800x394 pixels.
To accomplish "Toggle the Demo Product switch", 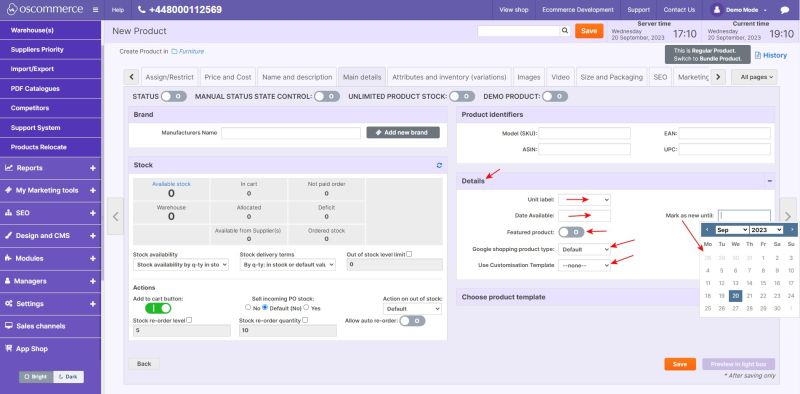I will pyautogui.click(x=555, y=96).
